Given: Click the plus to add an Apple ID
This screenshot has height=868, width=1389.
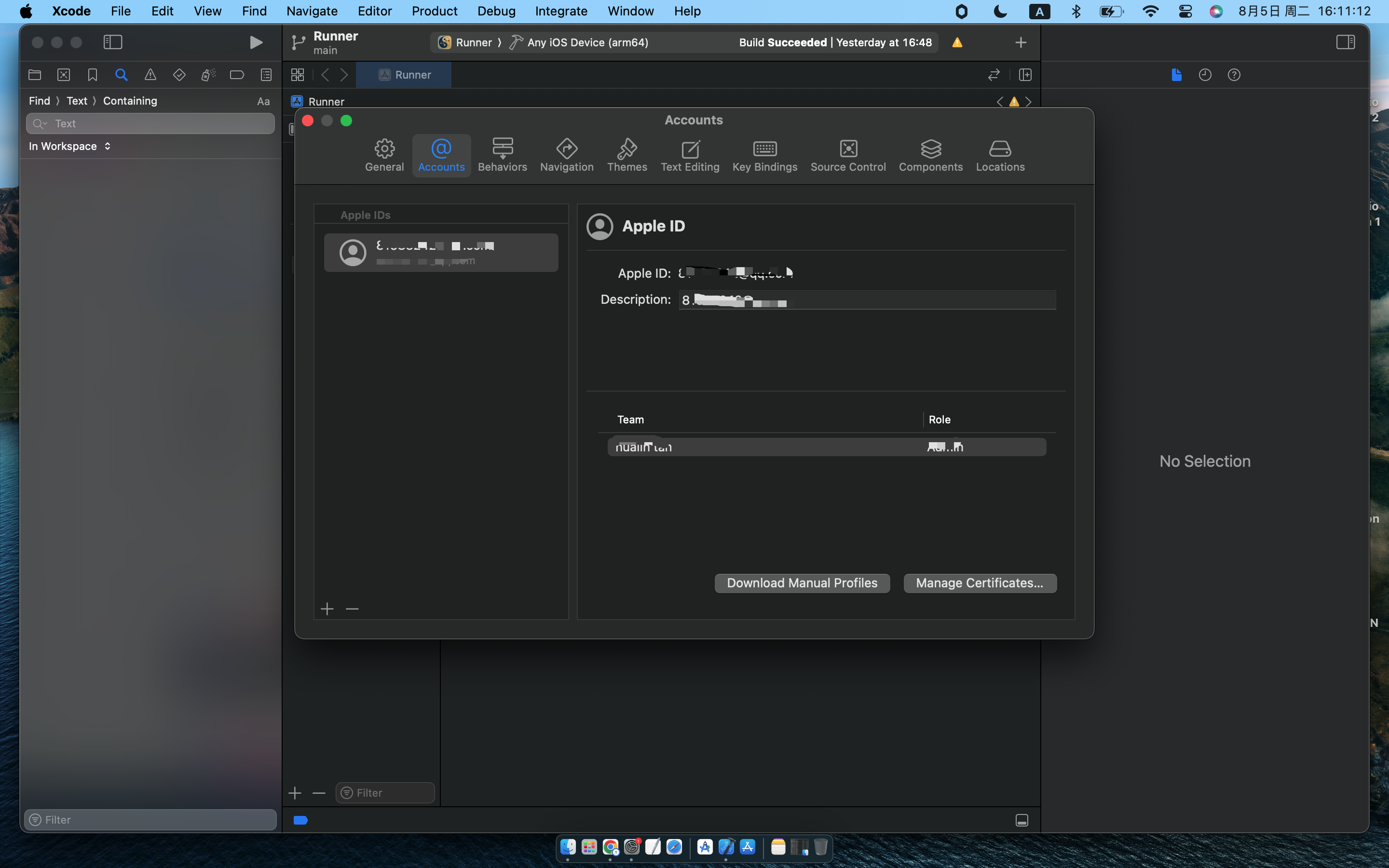Looking at the screenshot, I should 327,609.
